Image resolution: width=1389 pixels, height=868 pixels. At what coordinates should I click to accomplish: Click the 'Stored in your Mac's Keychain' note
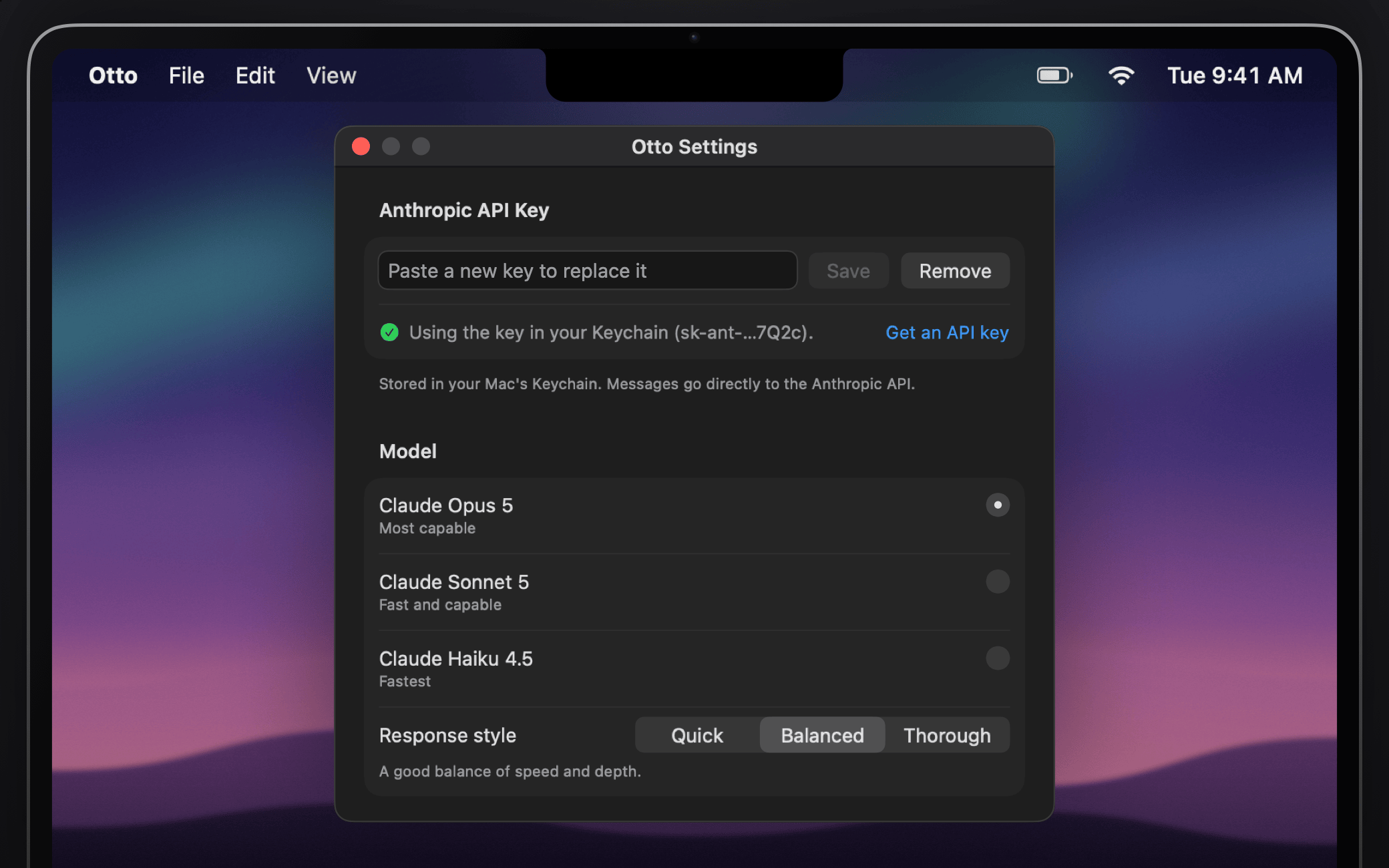[x=647, y=384]
